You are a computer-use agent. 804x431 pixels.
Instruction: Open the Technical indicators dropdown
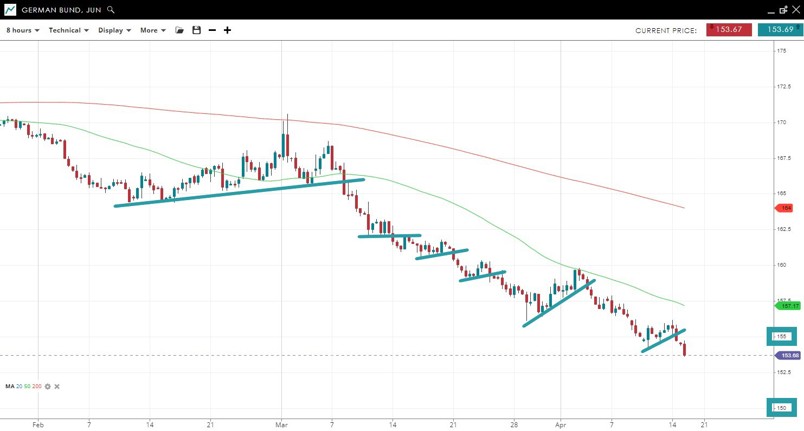click(x=69, y=30)
